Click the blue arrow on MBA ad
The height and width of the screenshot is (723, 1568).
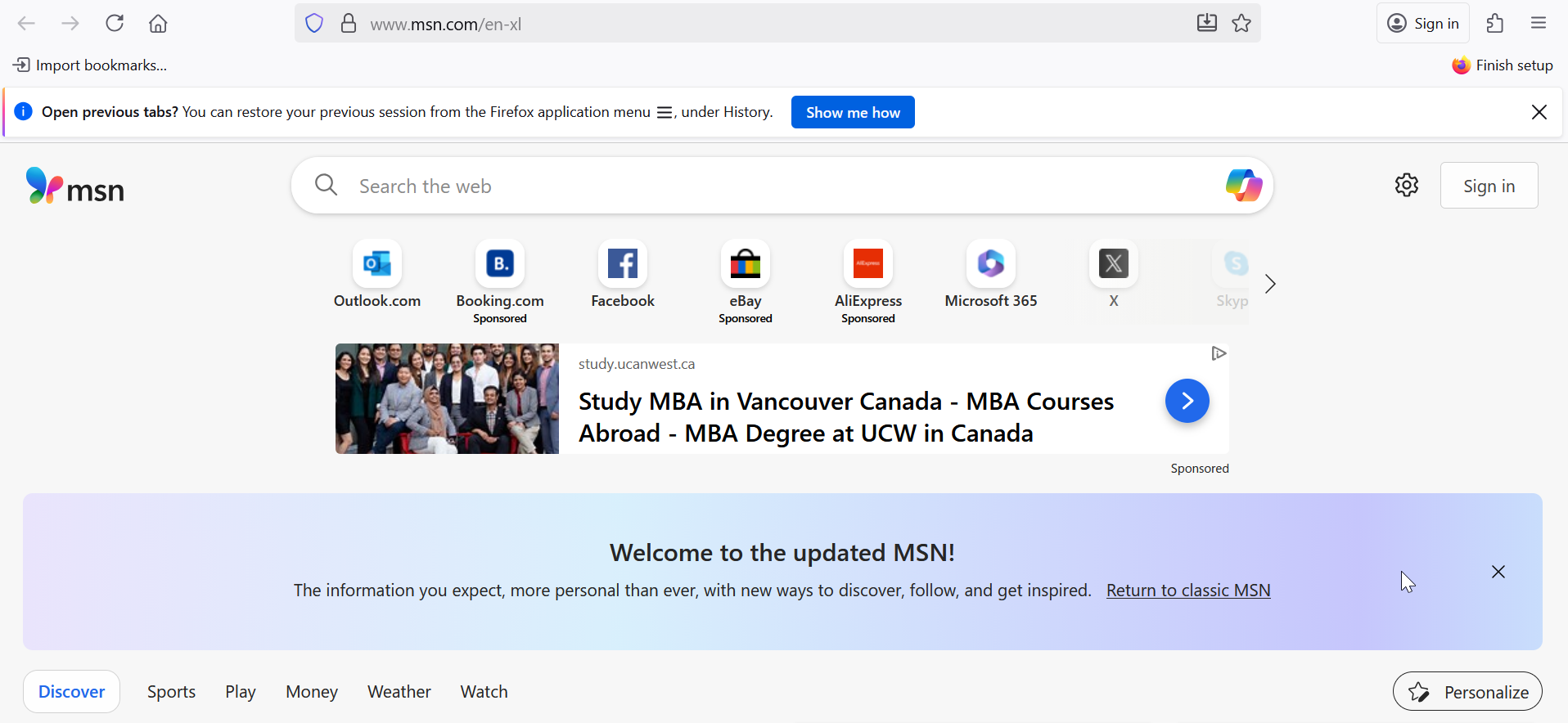pos(1187,401)
